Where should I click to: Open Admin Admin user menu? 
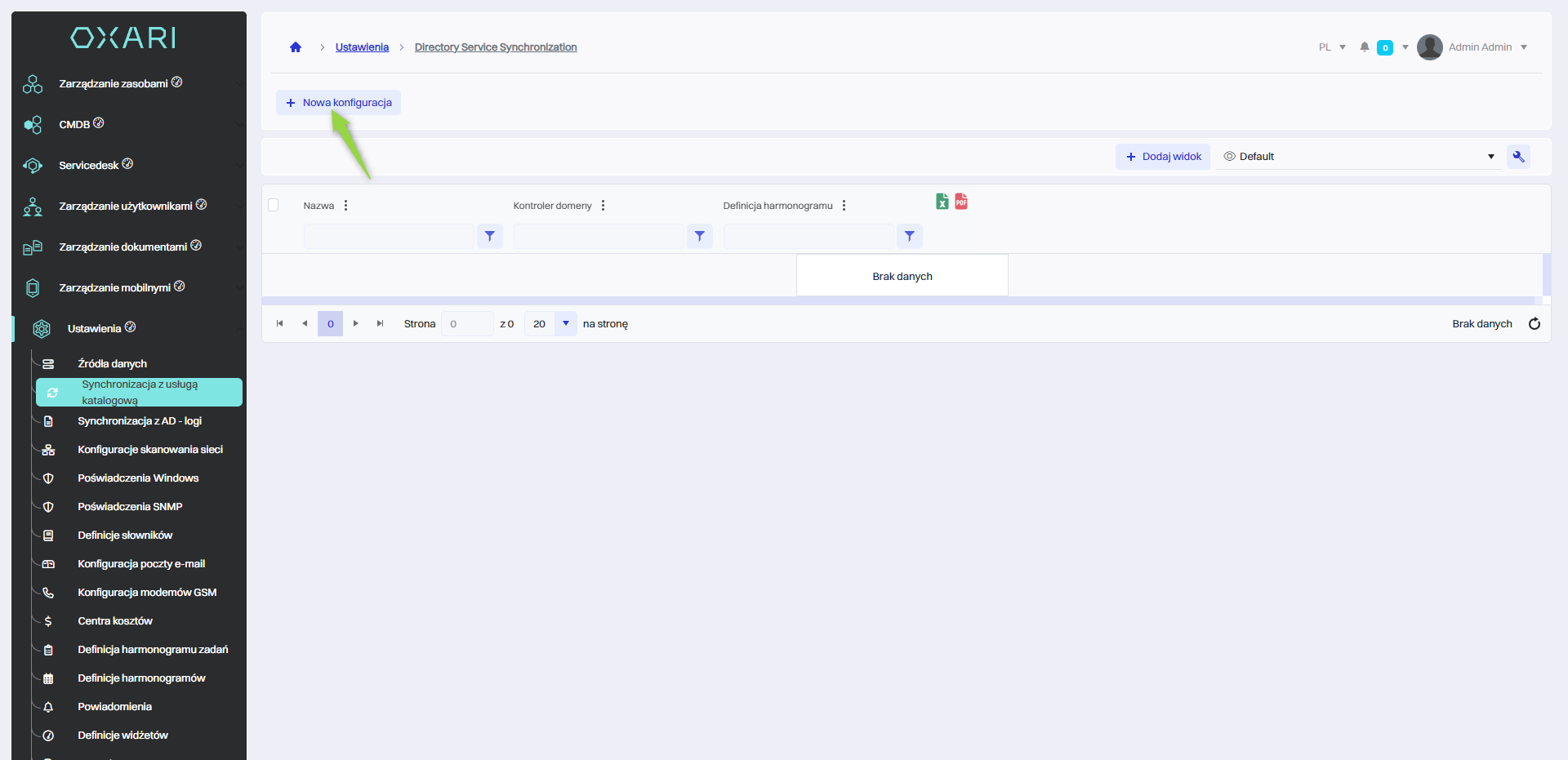point(1478,47)
